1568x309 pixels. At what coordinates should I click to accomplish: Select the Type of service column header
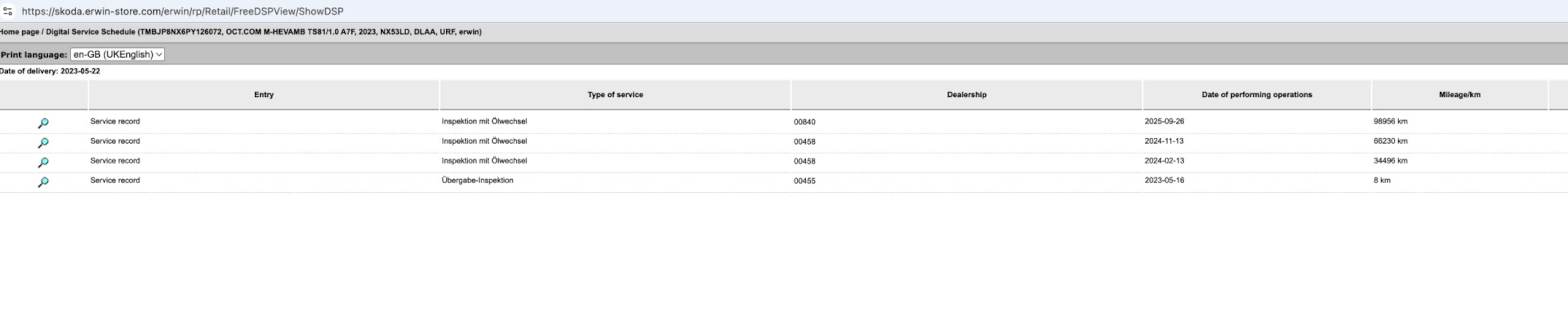tap(615, 94)
